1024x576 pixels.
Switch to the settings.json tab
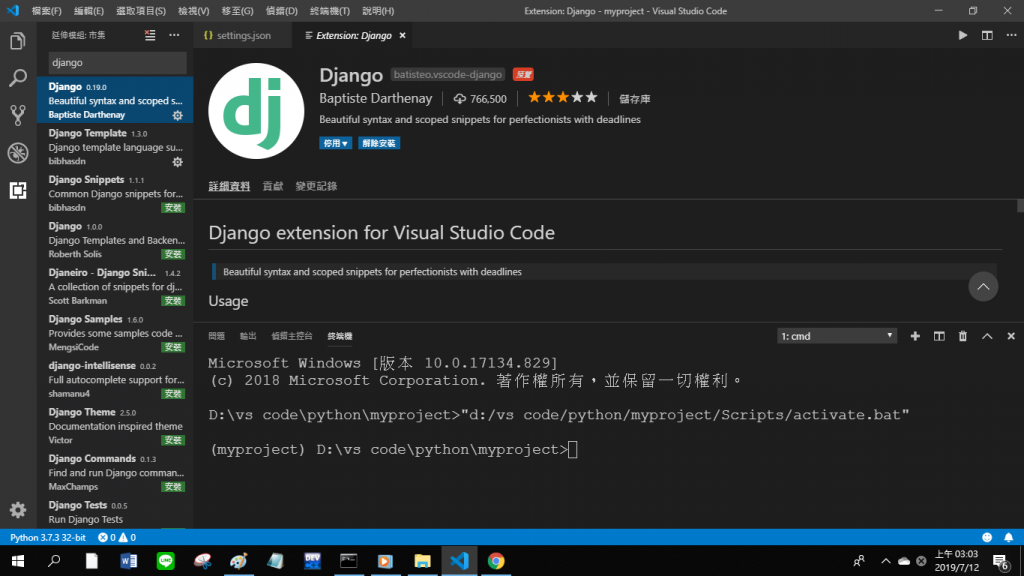point(243,35)
